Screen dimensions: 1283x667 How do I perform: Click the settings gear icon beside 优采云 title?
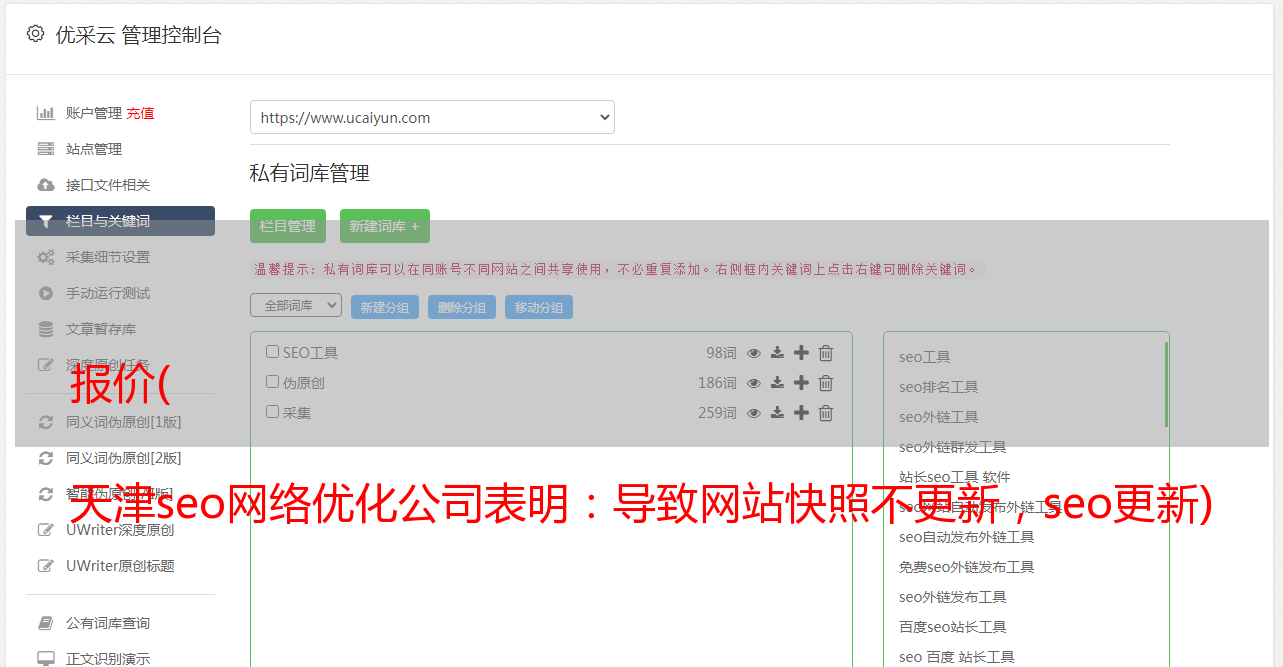[36, 34]
